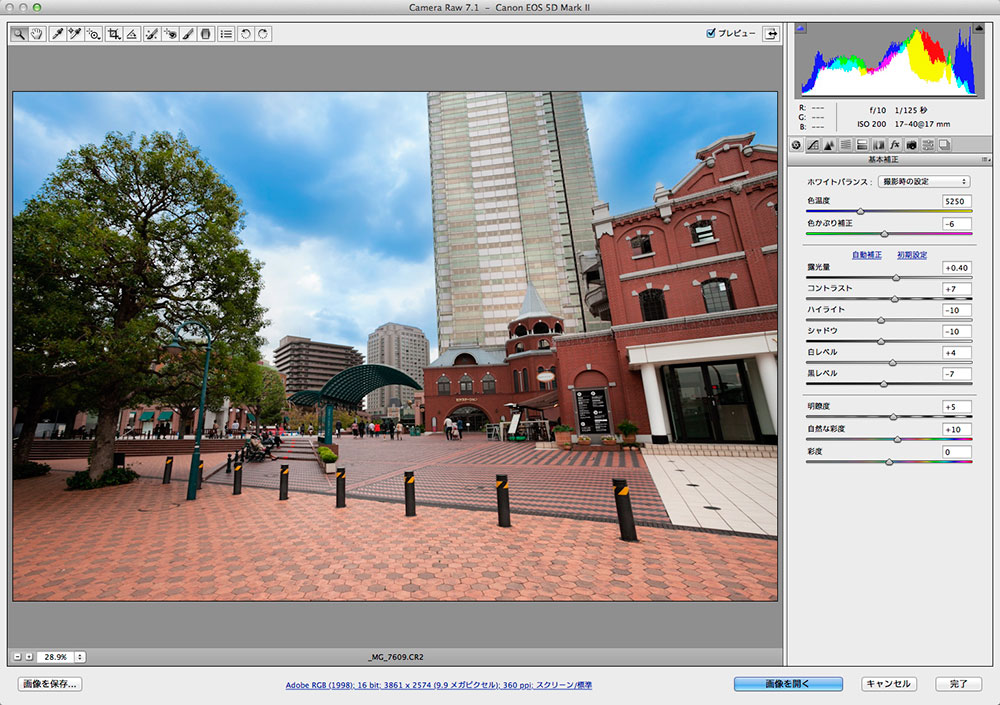
Task: Rotate image clockwise
Action: 263,34
